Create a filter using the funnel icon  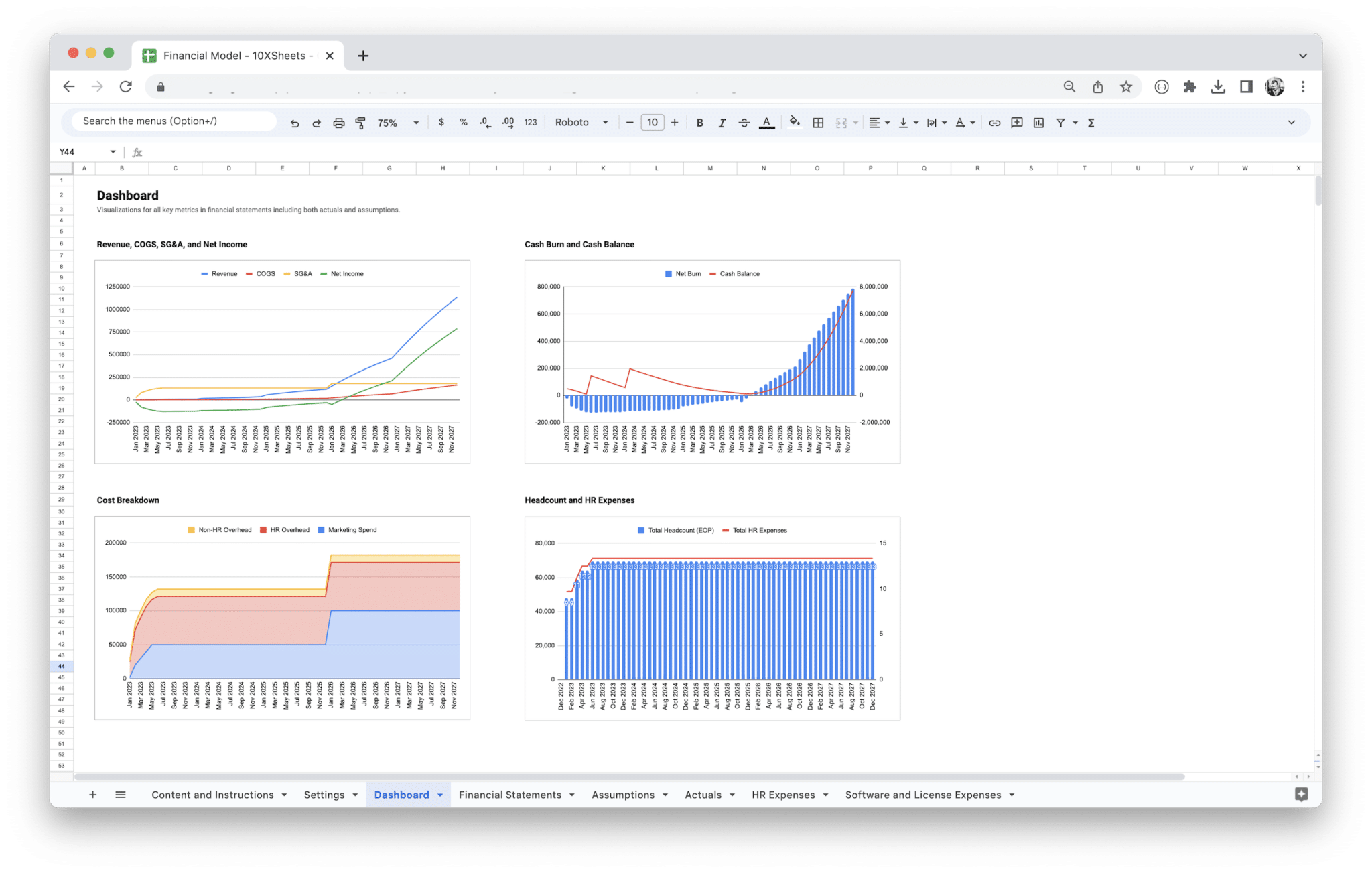[1060, 123]
